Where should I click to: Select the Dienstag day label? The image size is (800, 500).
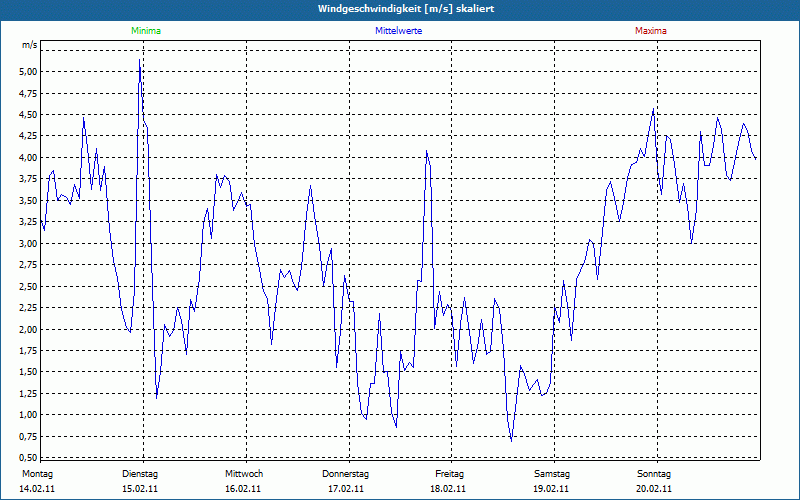[x=140, y=473]
